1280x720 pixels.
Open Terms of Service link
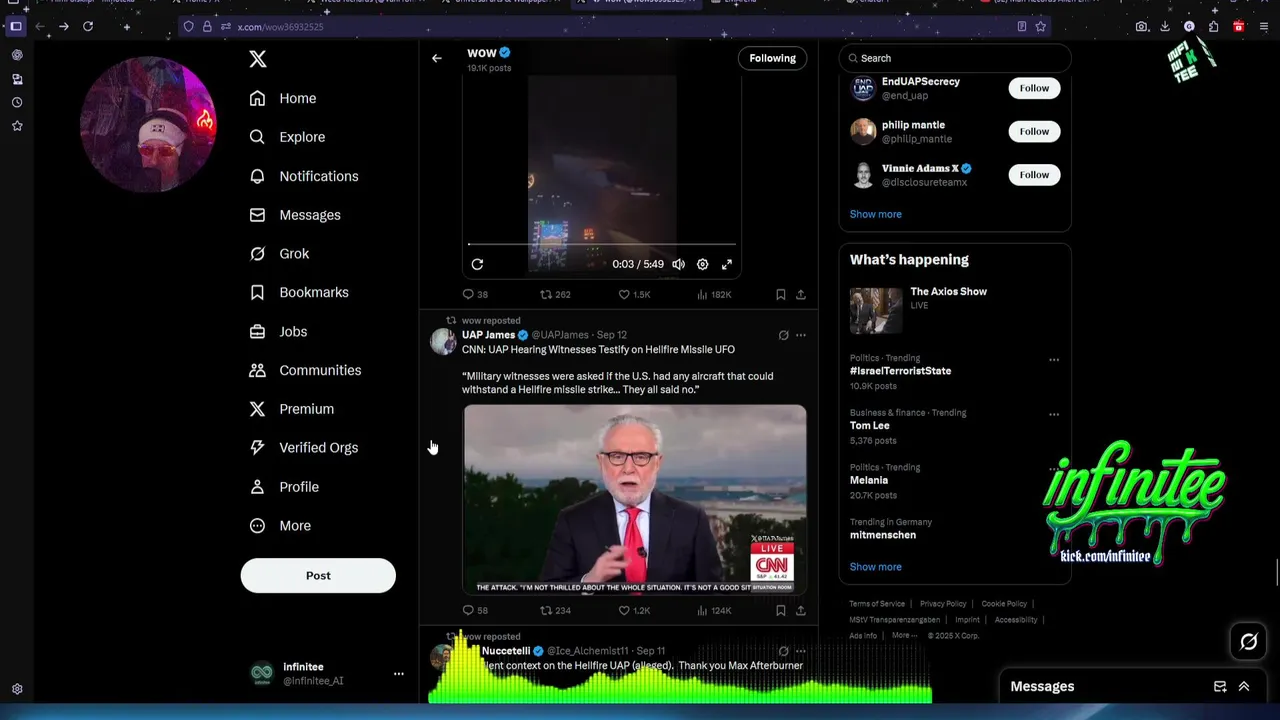(877, 604)
